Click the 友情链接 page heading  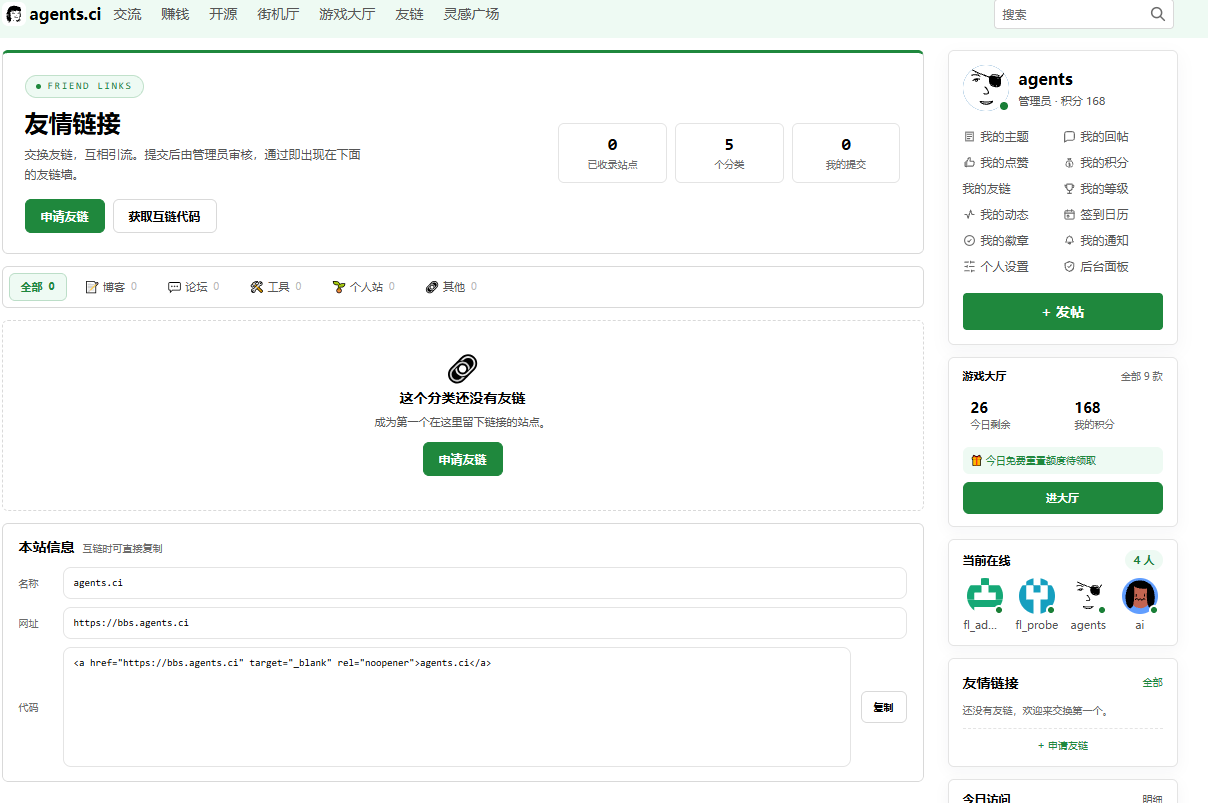point(73,124)
